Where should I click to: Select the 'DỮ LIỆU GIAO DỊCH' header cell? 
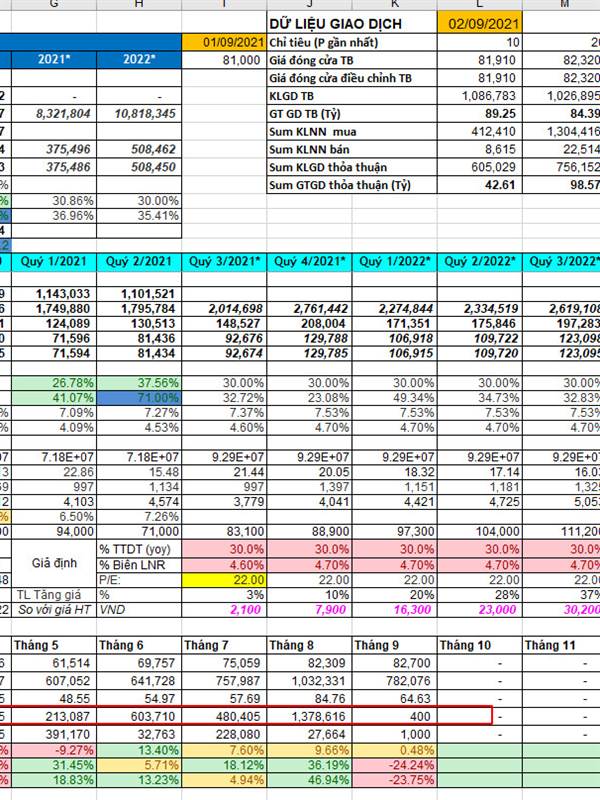[352, 23]
